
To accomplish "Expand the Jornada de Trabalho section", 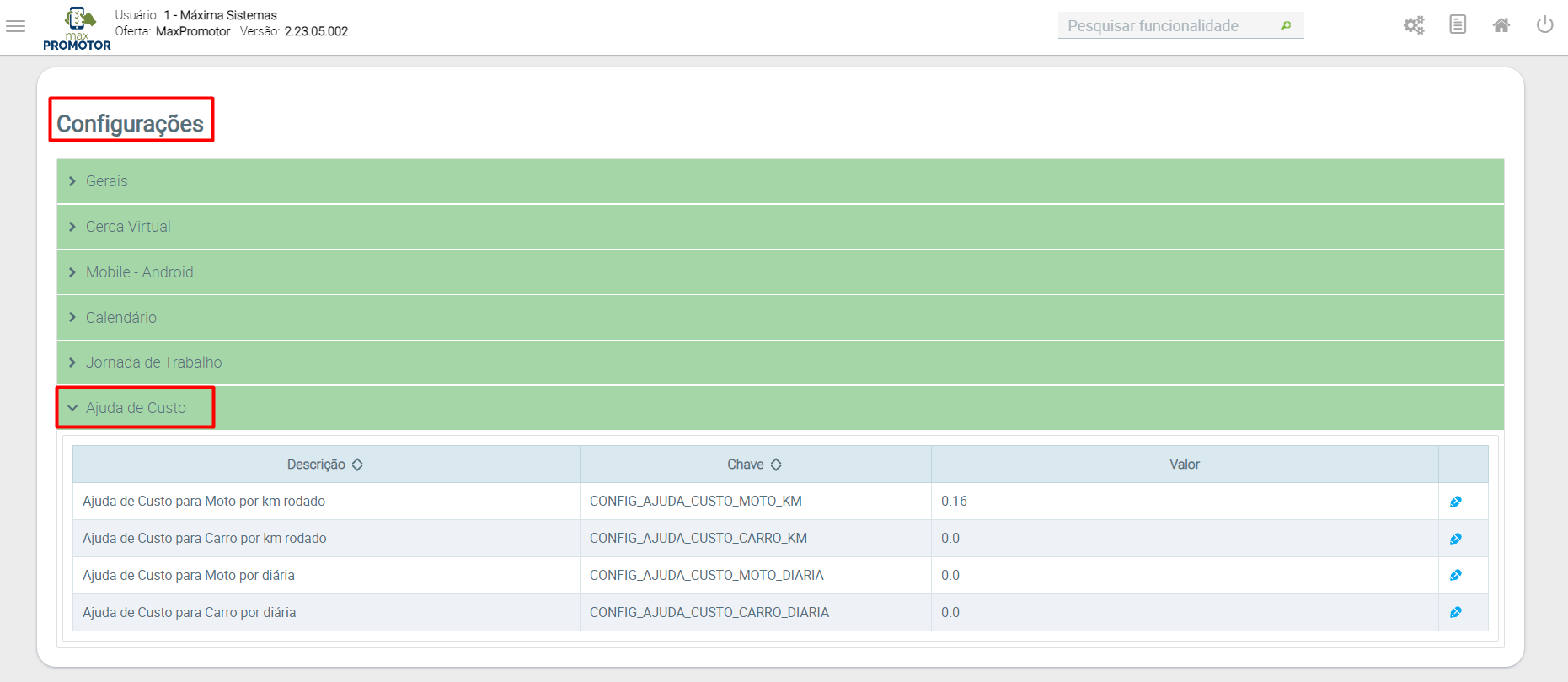I will 780,362.
